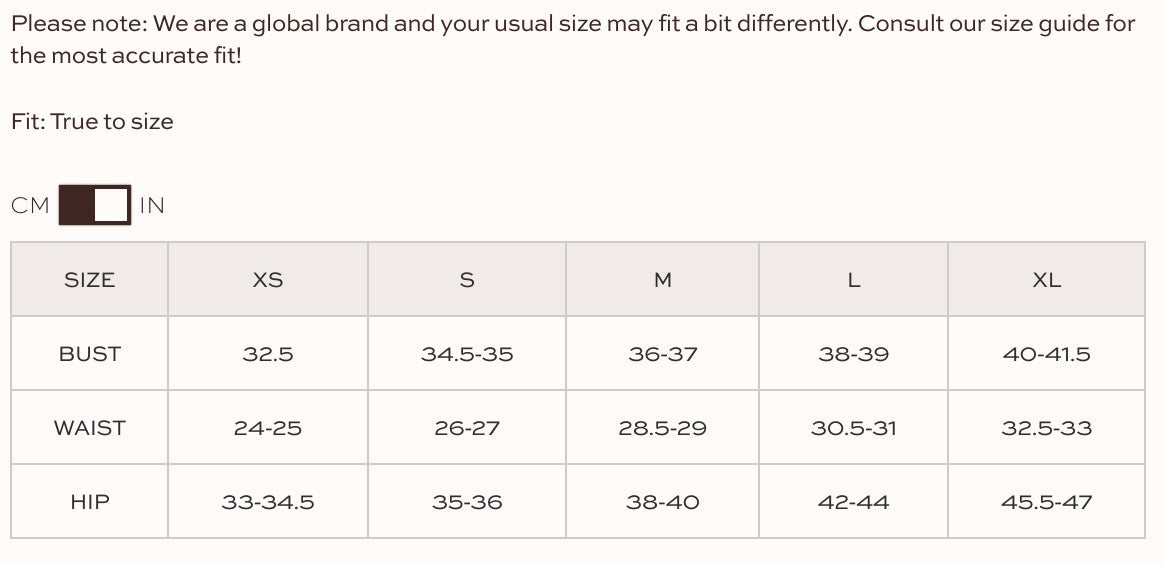Click the Fit: True to size text

(92, 122)
